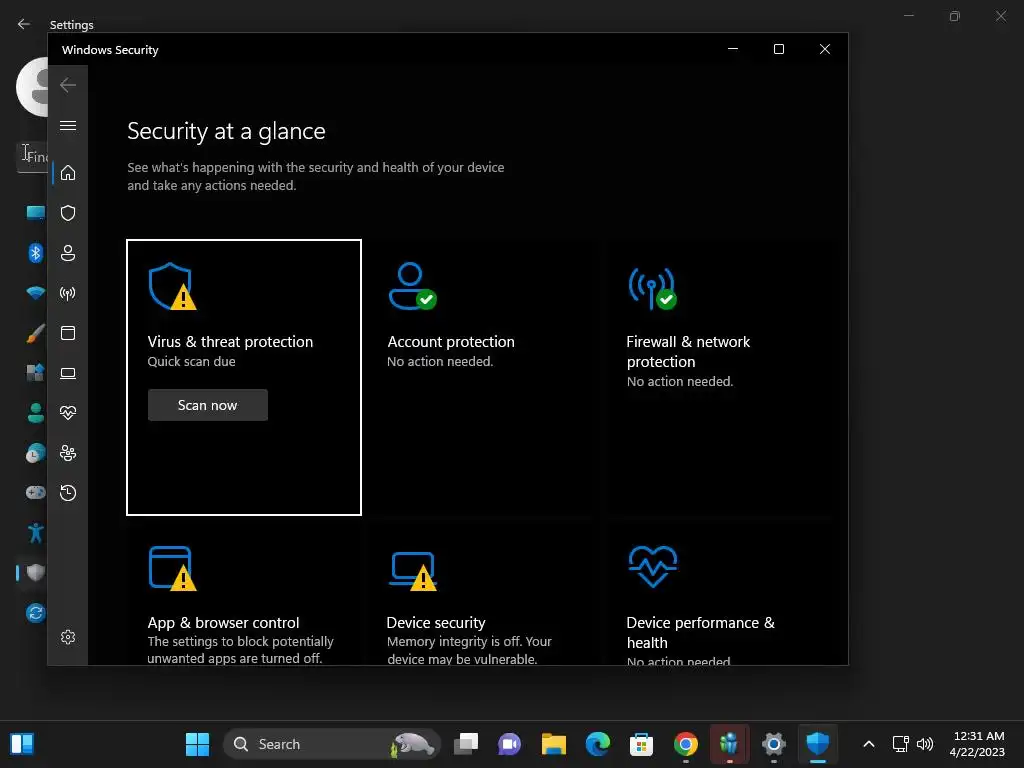Open System monitor icon in Settings sidebar
1024x768 pixels.
pos(35,212)
